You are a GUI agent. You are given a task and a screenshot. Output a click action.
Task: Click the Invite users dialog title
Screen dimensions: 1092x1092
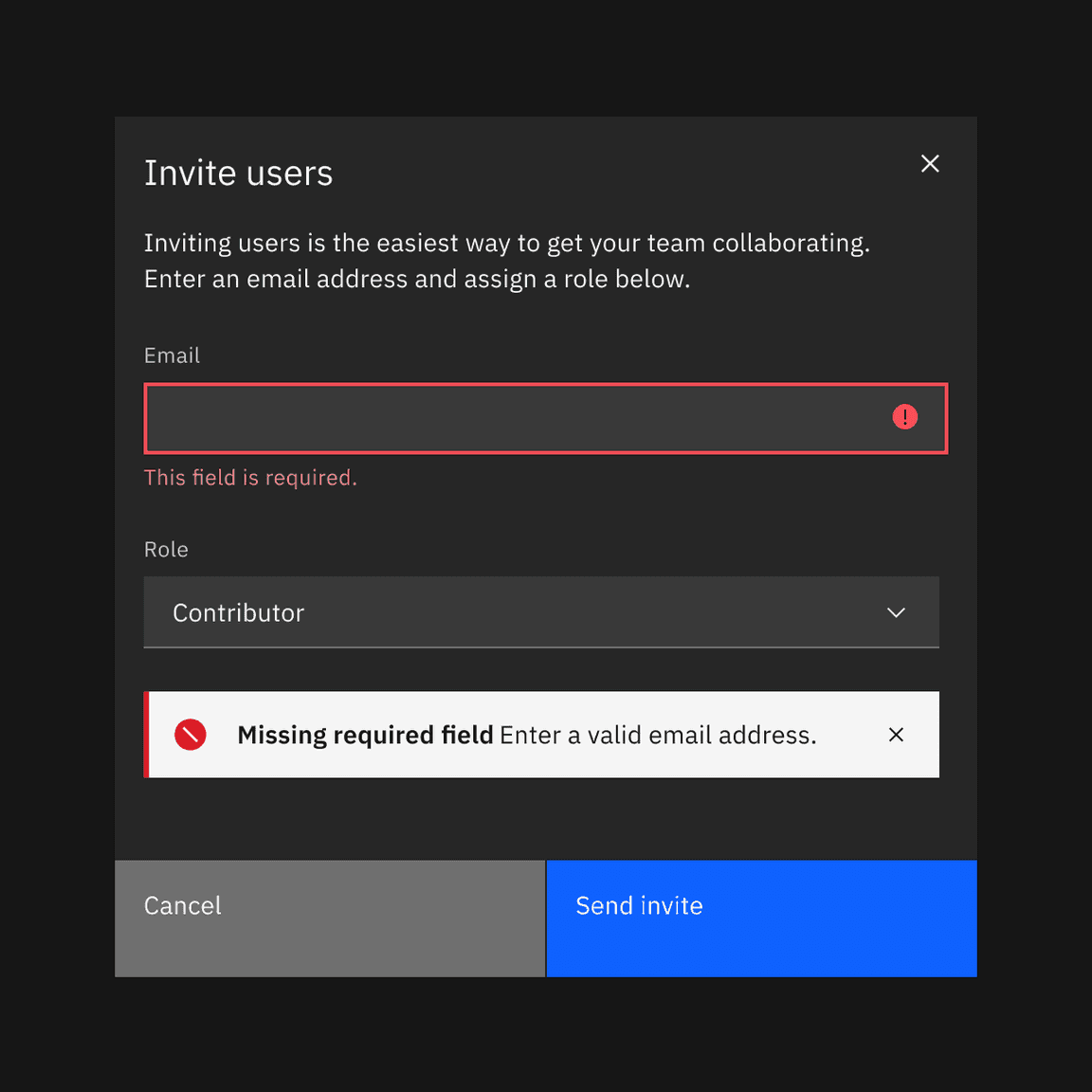point(238,173)
